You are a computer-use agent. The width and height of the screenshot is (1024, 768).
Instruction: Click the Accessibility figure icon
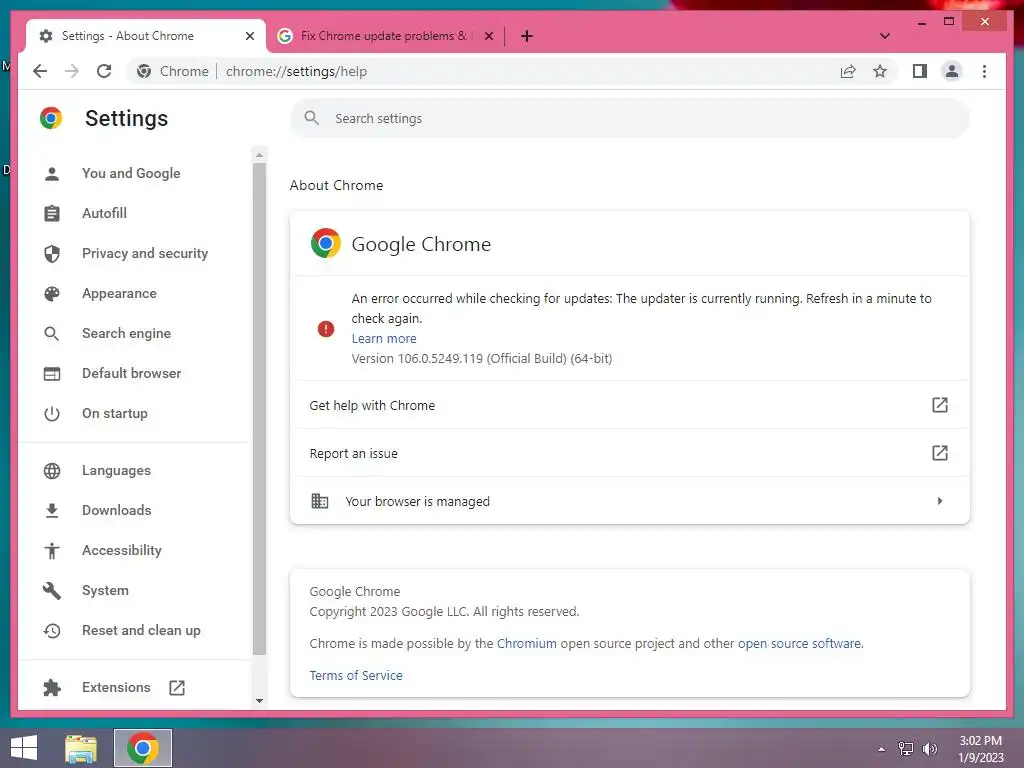52,551
